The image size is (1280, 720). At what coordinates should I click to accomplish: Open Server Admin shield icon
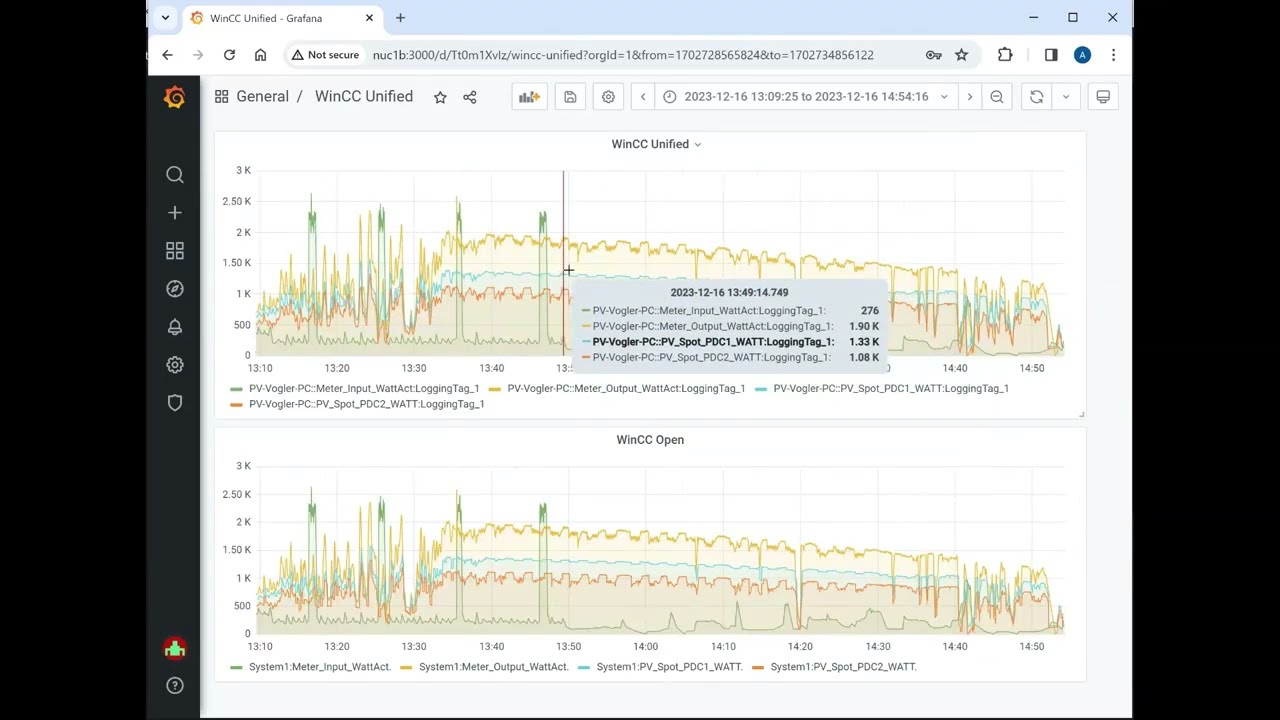(x=175, y=403)
